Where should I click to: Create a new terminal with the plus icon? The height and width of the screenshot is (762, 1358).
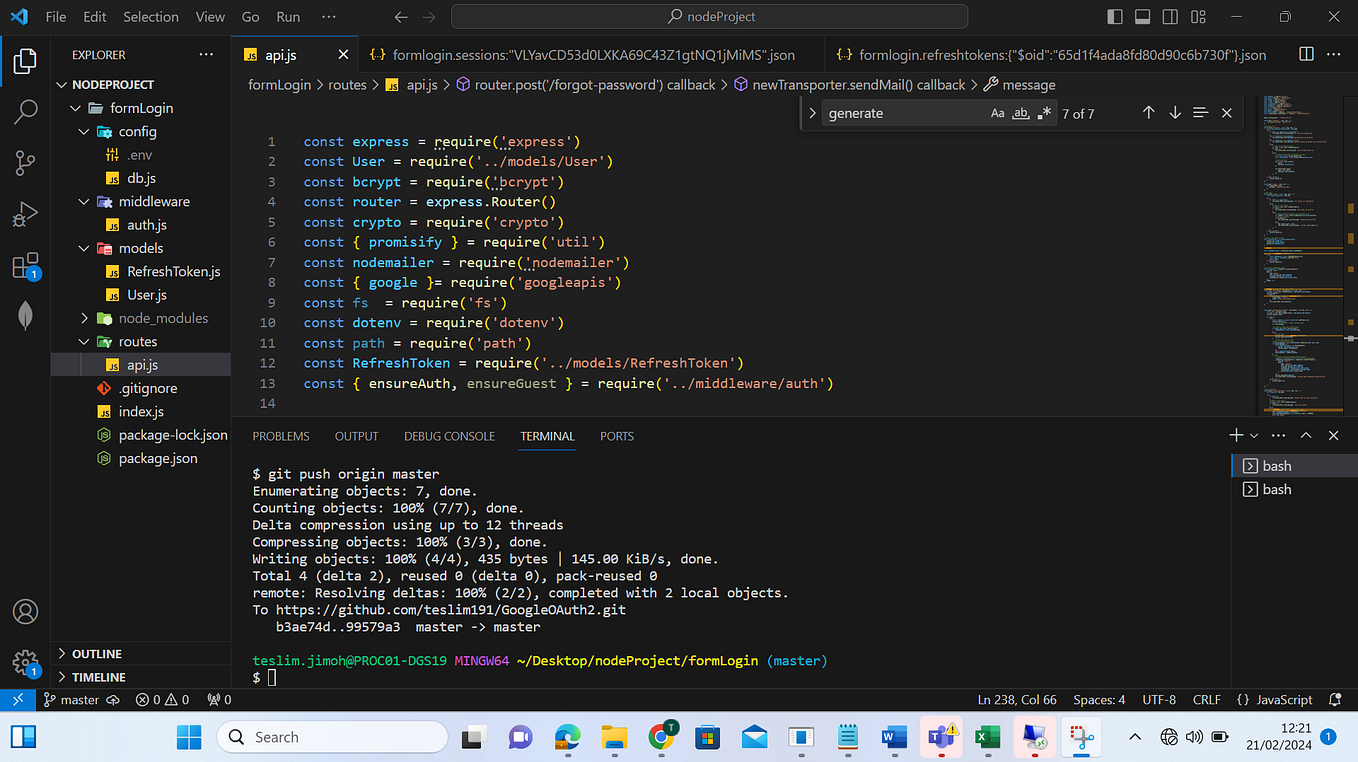pos(1236,434)
